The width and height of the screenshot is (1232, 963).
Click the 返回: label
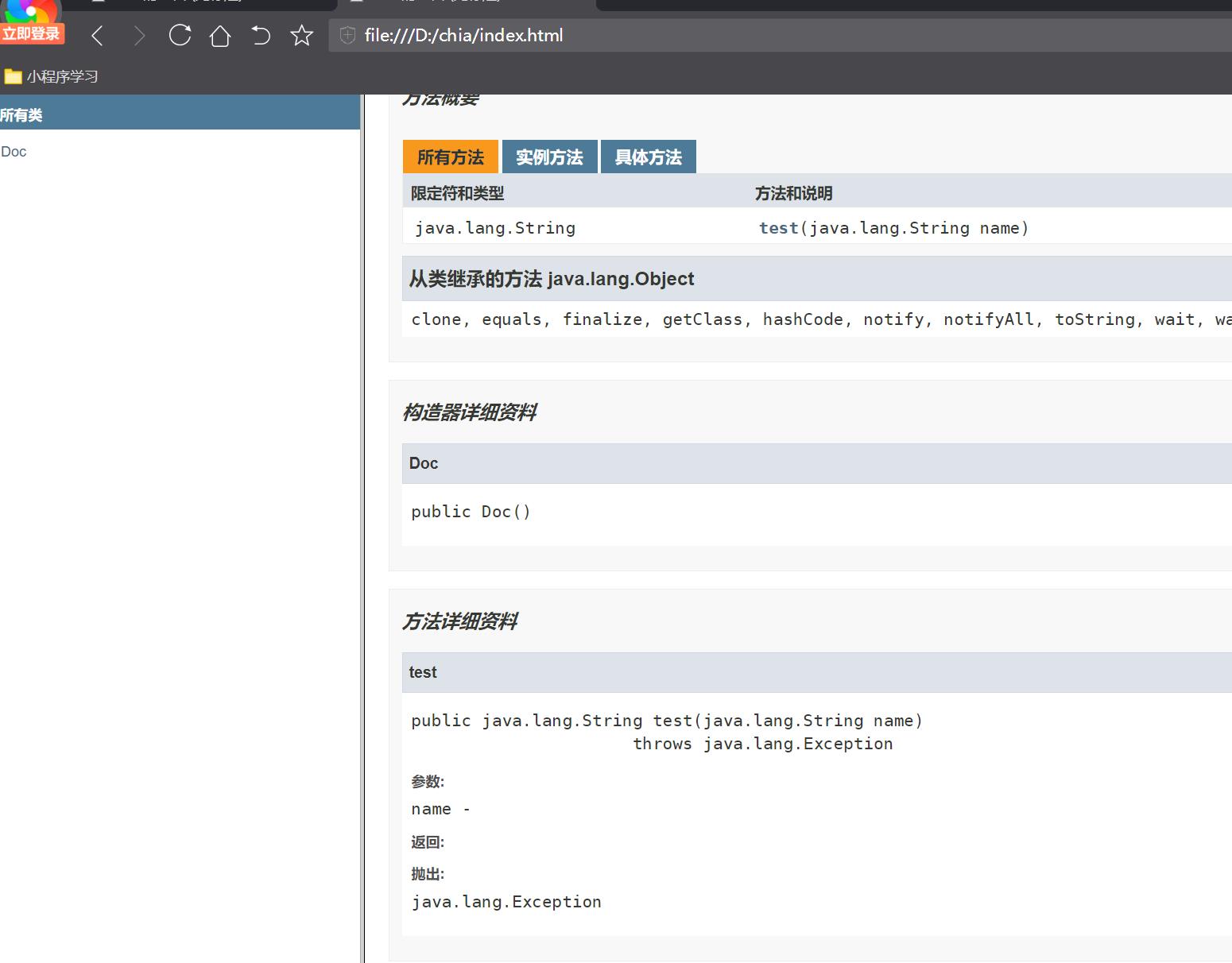click(x=428, y=842)
